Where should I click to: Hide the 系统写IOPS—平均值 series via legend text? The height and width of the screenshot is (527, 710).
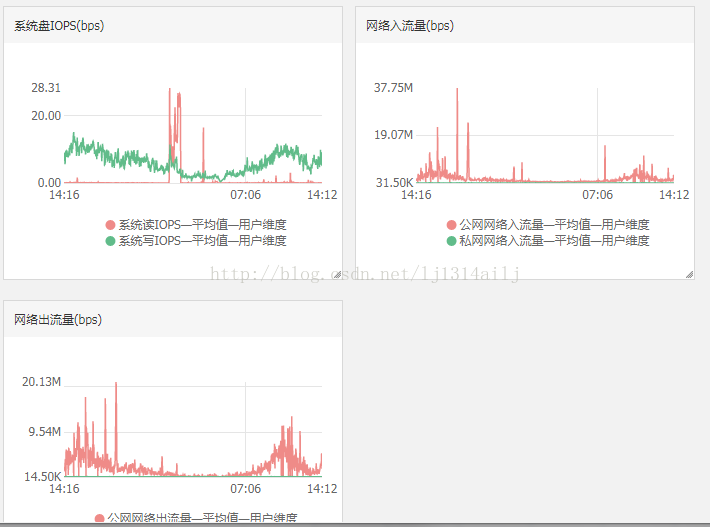[x=202, y=241]
